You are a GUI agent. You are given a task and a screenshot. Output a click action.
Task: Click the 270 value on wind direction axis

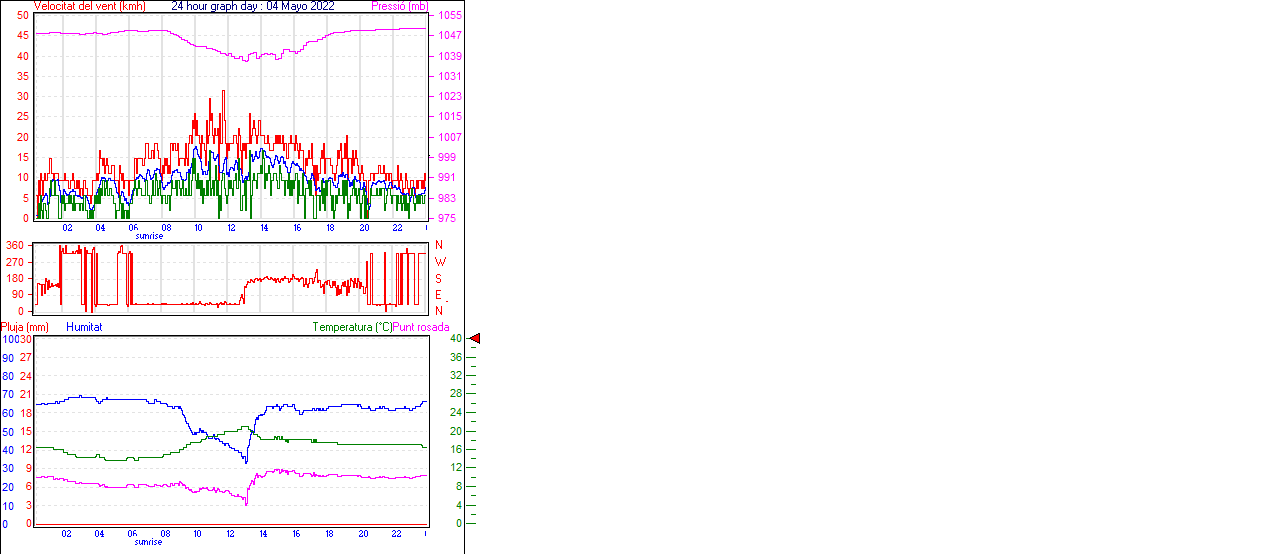(x=15, y=262)
